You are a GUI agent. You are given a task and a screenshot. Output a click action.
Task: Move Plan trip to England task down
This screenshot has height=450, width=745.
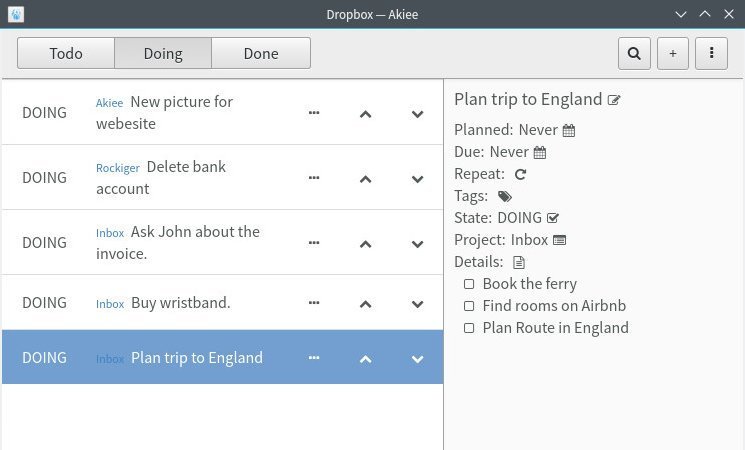click(x=418, y=359)
